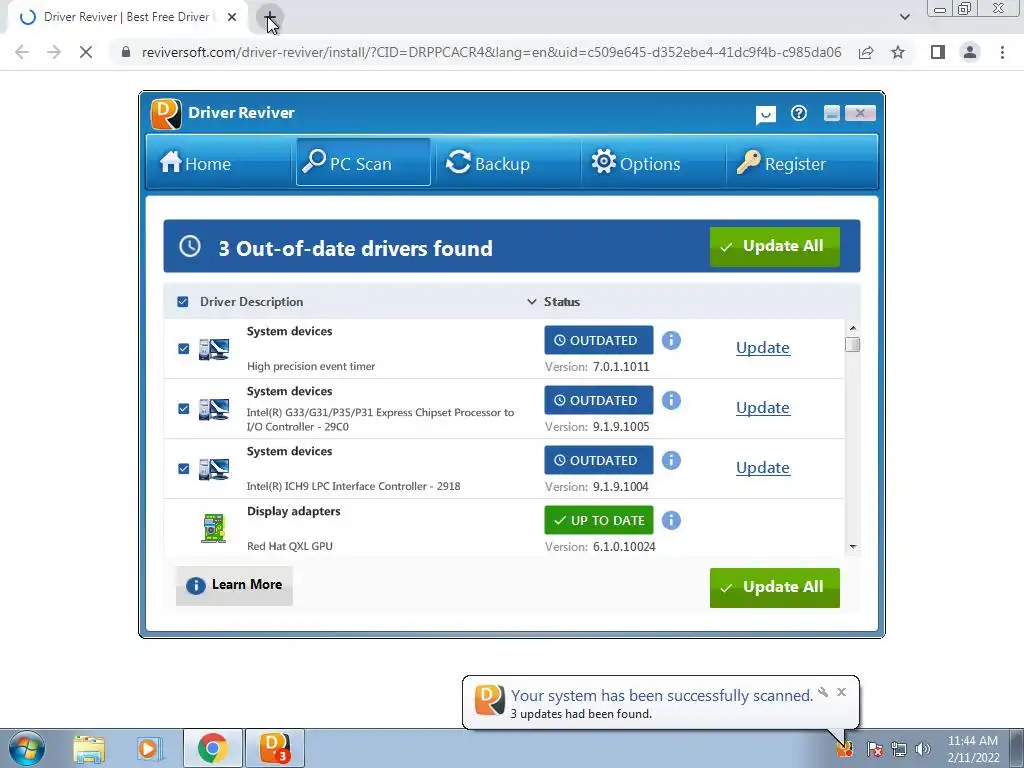
Task: Click the volume speaker tray icon
Action: pos(923,749)
